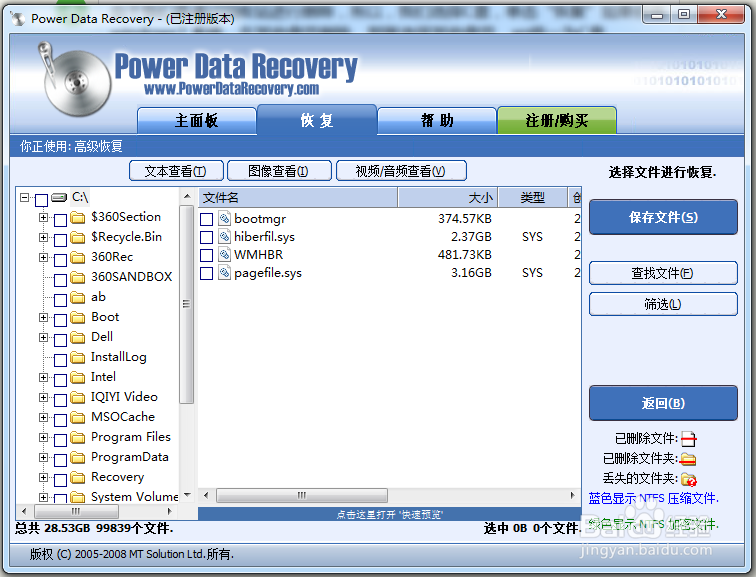
Task: Check the hiberfil.sys file checkbox
Action: (206, 237)
